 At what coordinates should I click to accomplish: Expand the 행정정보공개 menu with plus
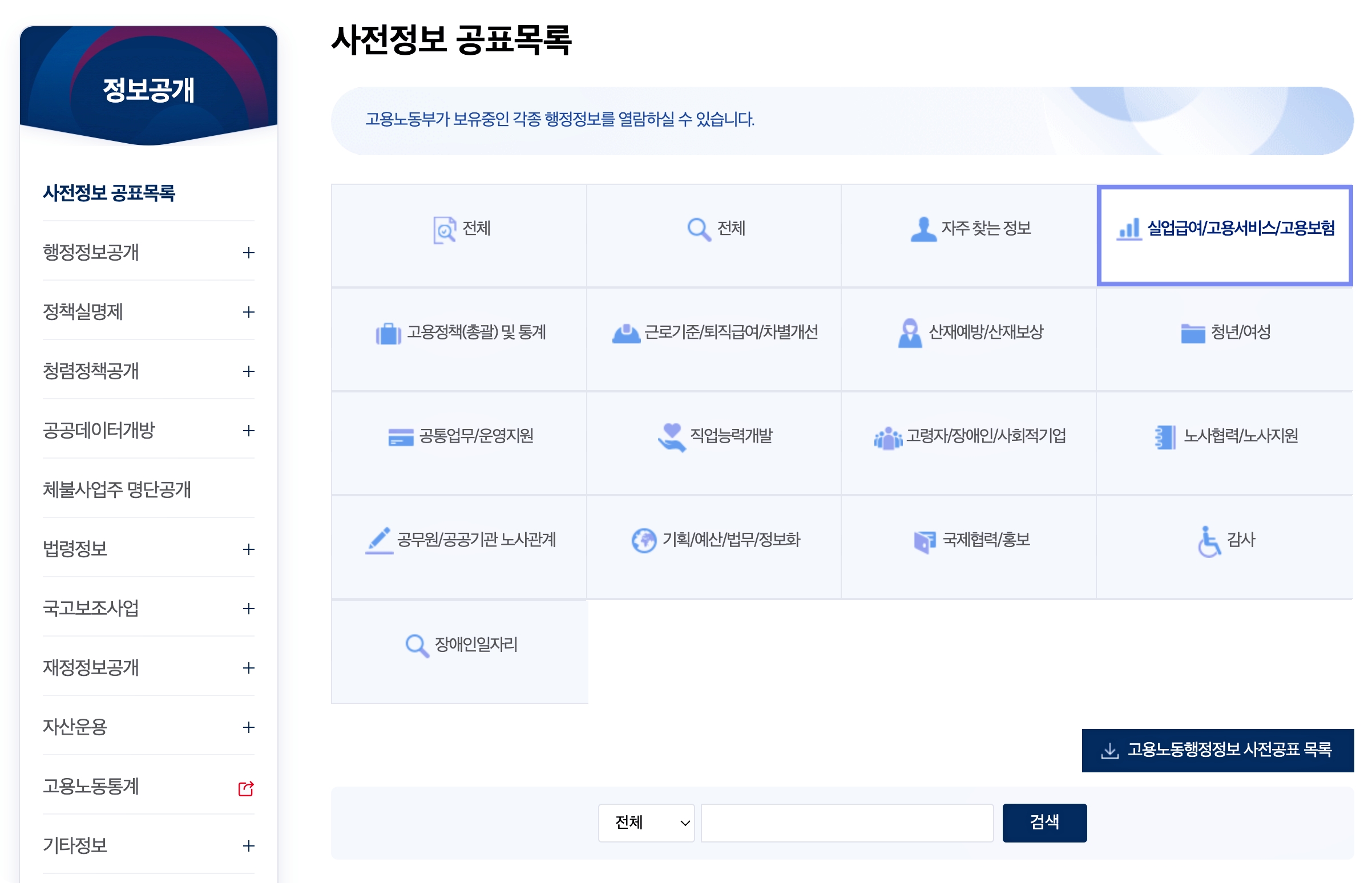click(x=248, y=253)
